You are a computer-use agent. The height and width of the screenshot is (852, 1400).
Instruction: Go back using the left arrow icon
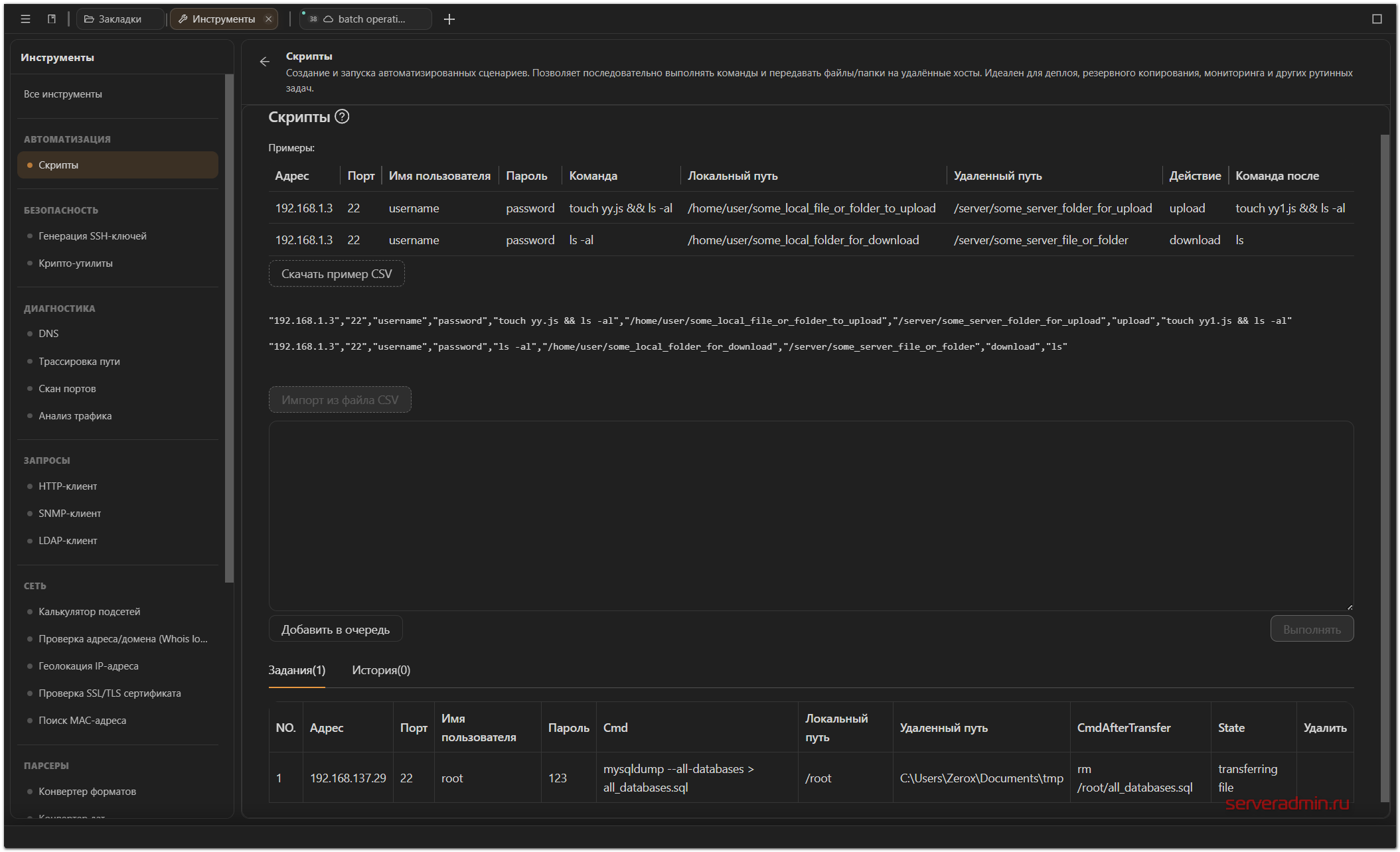point(265,62)
